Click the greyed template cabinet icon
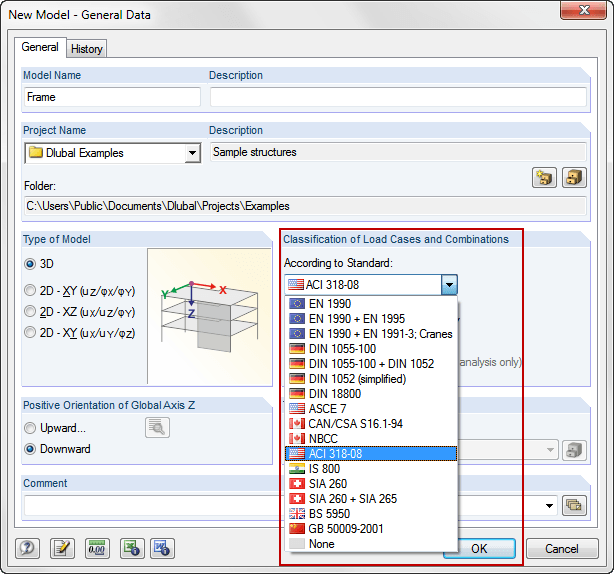 pyautogui.click(x=574, y=450)
